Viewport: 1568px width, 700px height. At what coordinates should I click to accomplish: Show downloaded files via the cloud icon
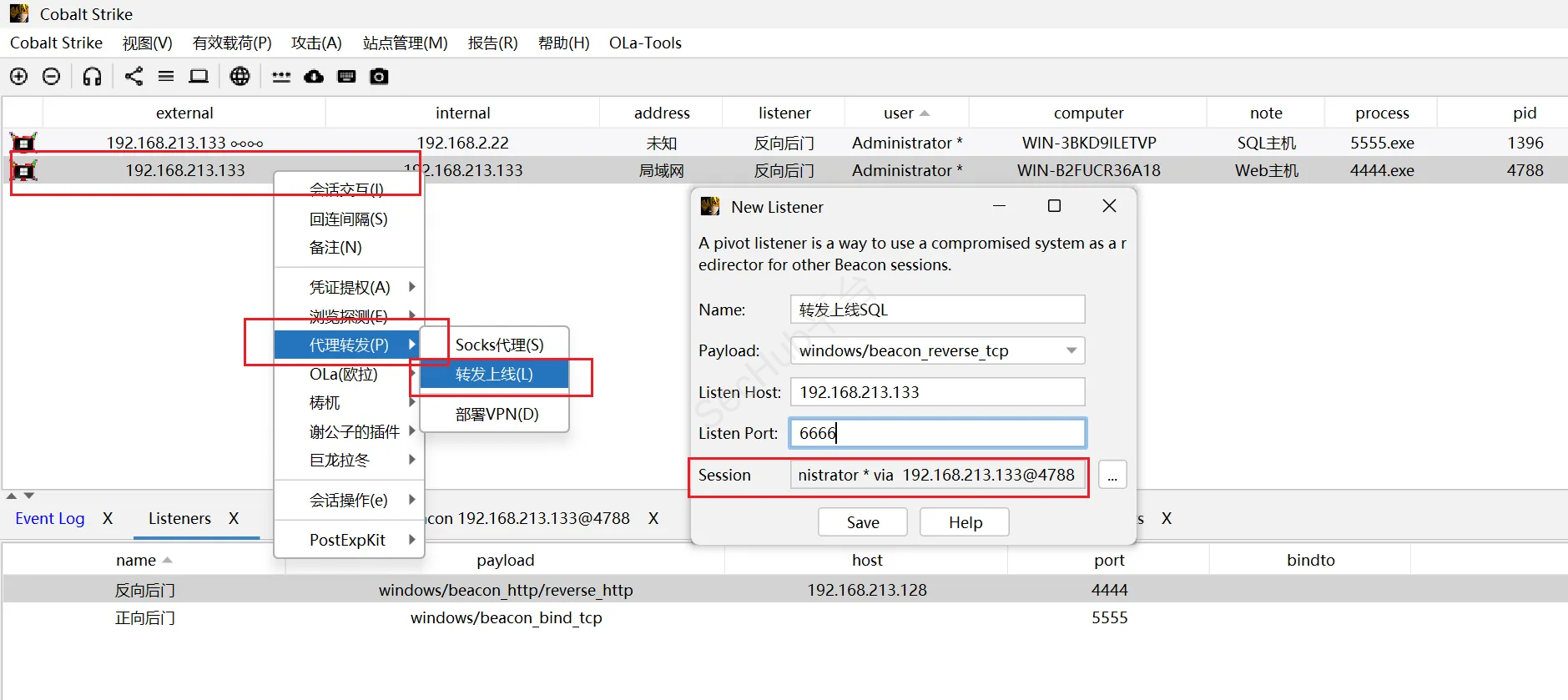point(314,77)
